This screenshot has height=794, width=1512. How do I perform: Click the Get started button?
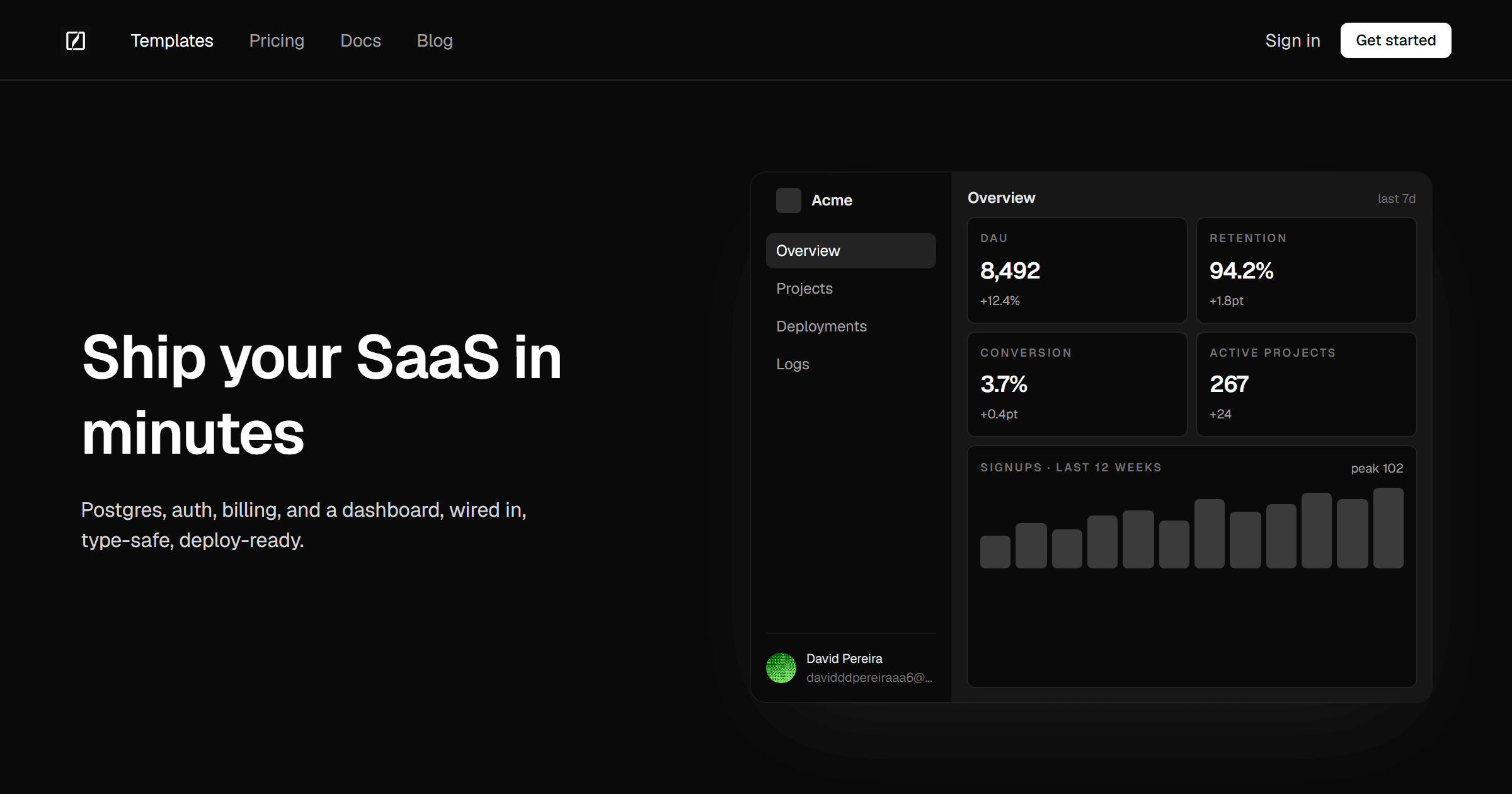(1395, 40)
